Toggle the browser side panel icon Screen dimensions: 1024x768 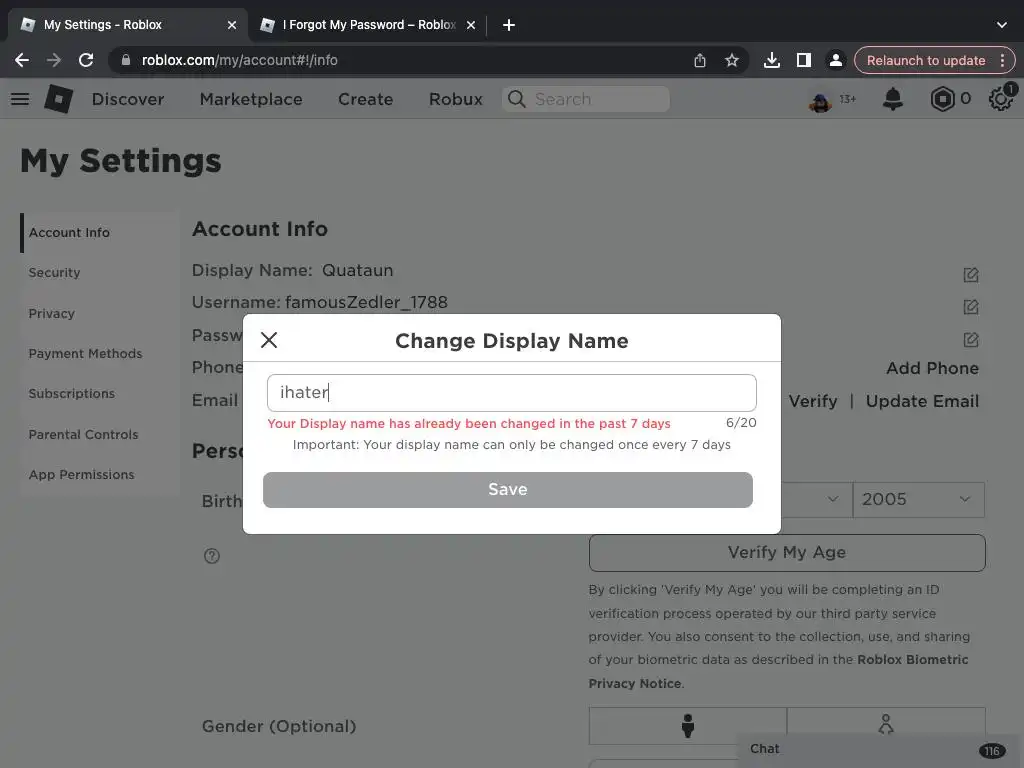point(803,60)
